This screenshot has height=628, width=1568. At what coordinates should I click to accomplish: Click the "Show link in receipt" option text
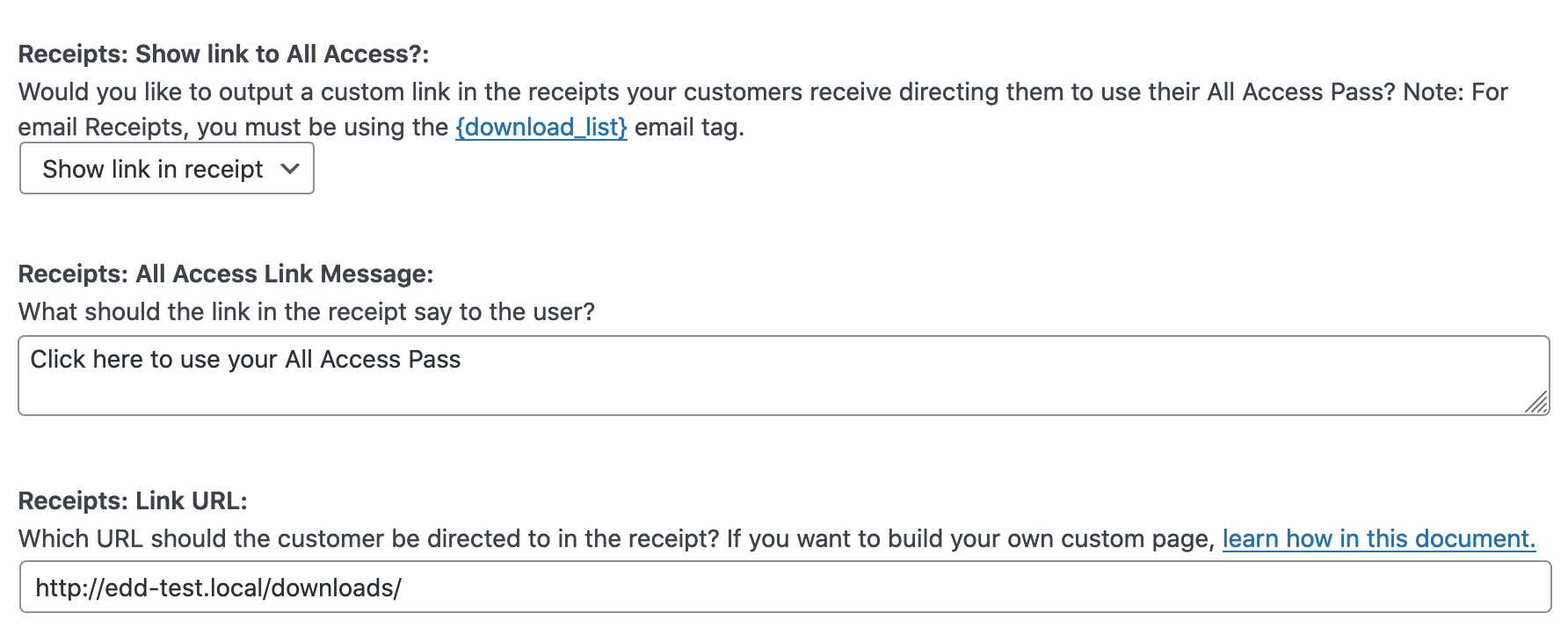152,169
